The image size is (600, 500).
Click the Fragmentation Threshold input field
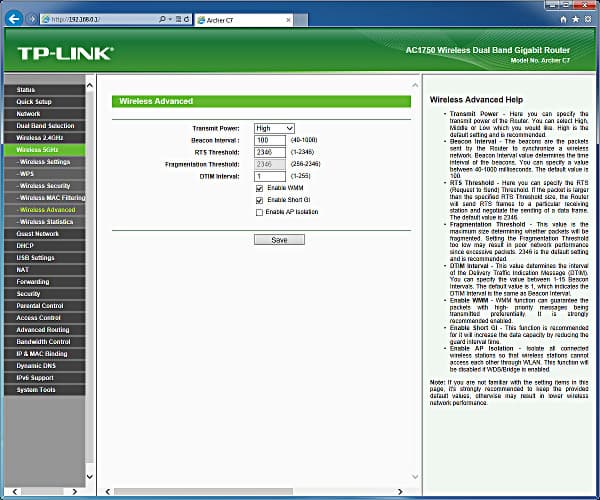[270, 164]
